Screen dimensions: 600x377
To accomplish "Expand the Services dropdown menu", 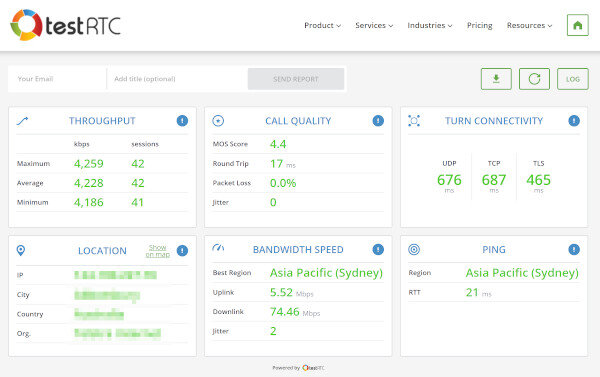I will (374, 26).
